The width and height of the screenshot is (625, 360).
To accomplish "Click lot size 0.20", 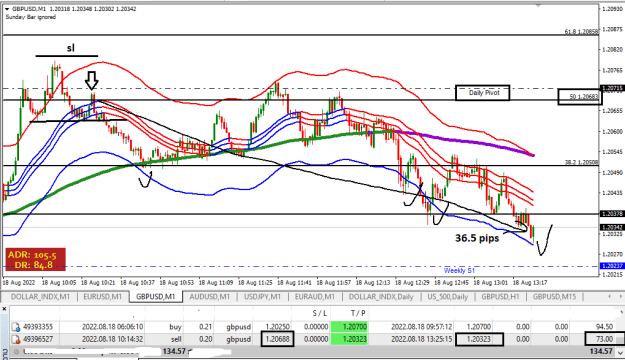I will (205, 339).
